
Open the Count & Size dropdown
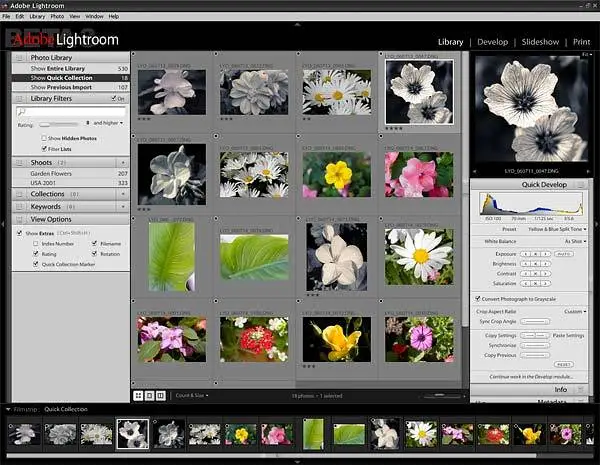192,395
